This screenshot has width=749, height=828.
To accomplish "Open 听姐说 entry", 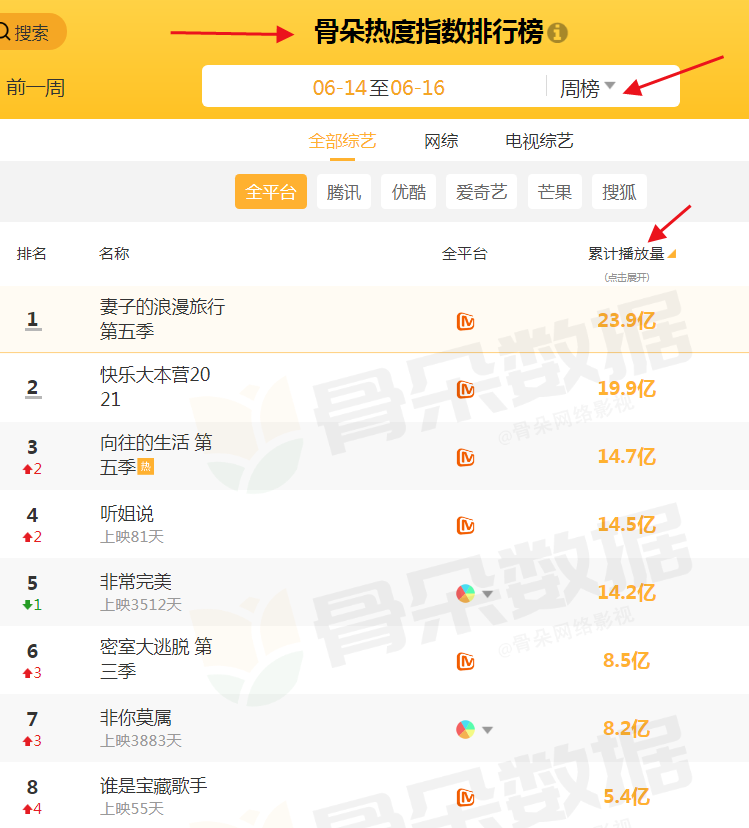I will point(127,513).
